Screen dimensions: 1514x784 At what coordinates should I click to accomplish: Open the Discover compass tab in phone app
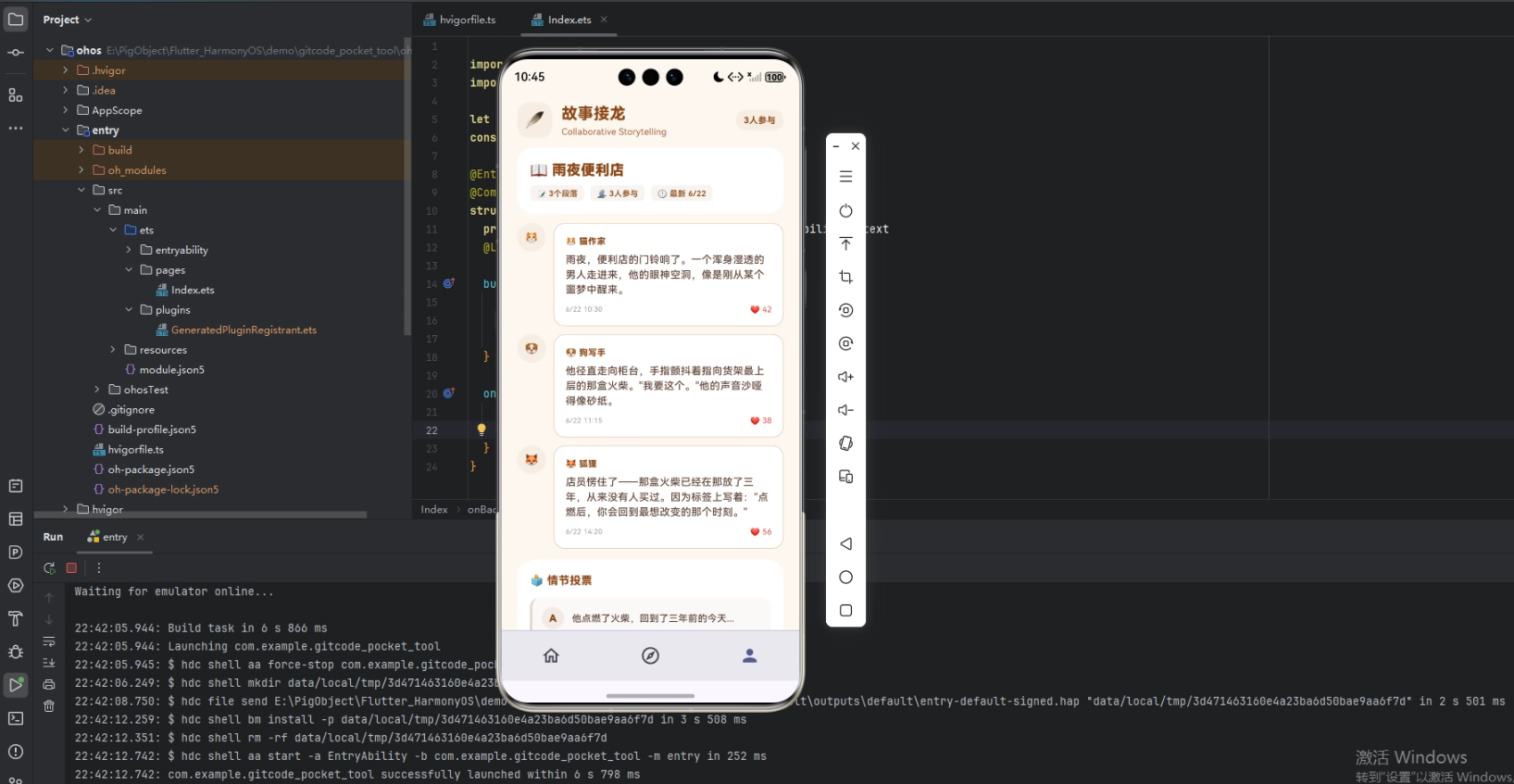click(650, 655)
